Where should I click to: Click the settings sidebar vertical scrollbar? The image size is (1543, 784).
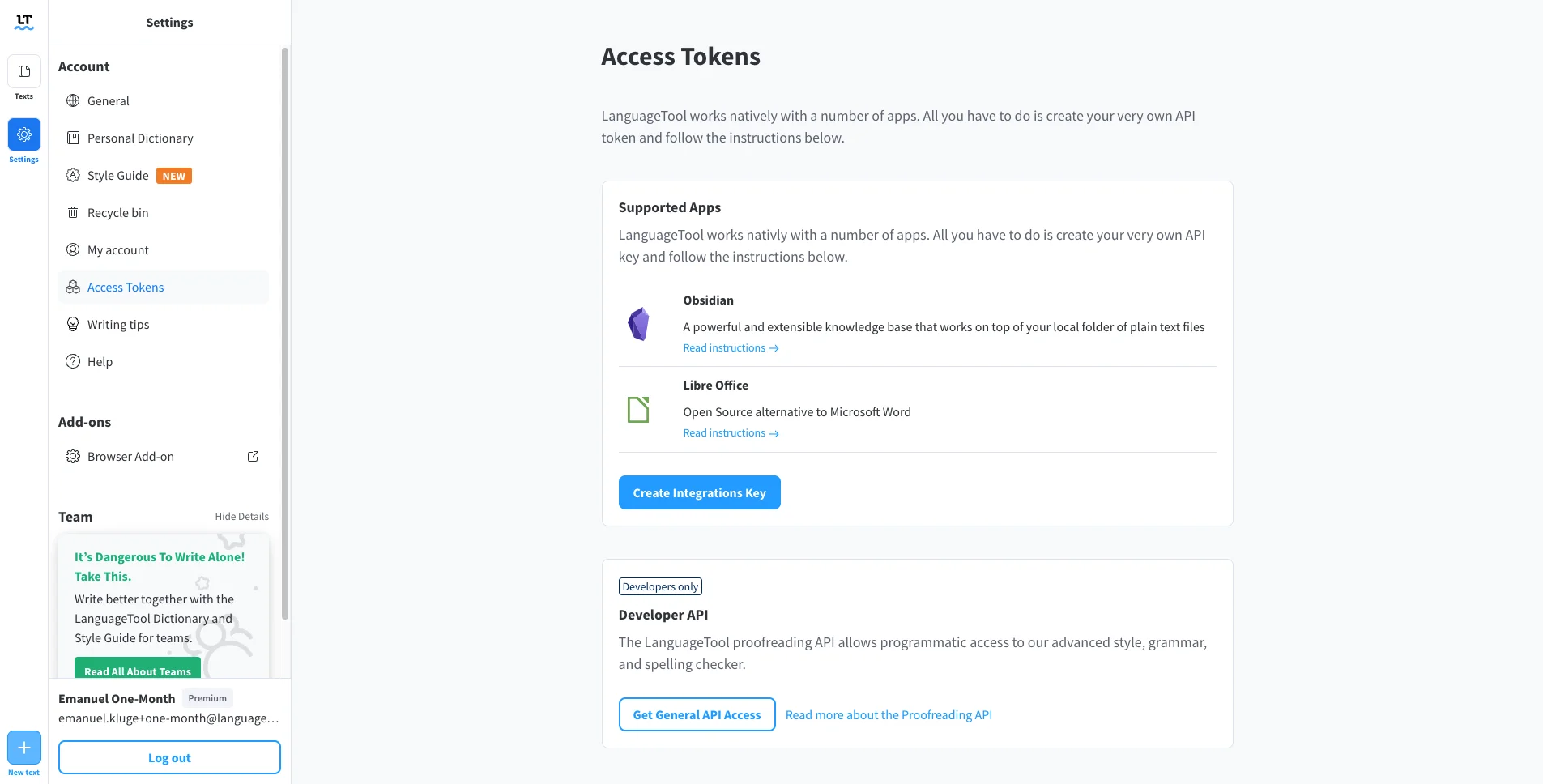click(x=285, y=332)
